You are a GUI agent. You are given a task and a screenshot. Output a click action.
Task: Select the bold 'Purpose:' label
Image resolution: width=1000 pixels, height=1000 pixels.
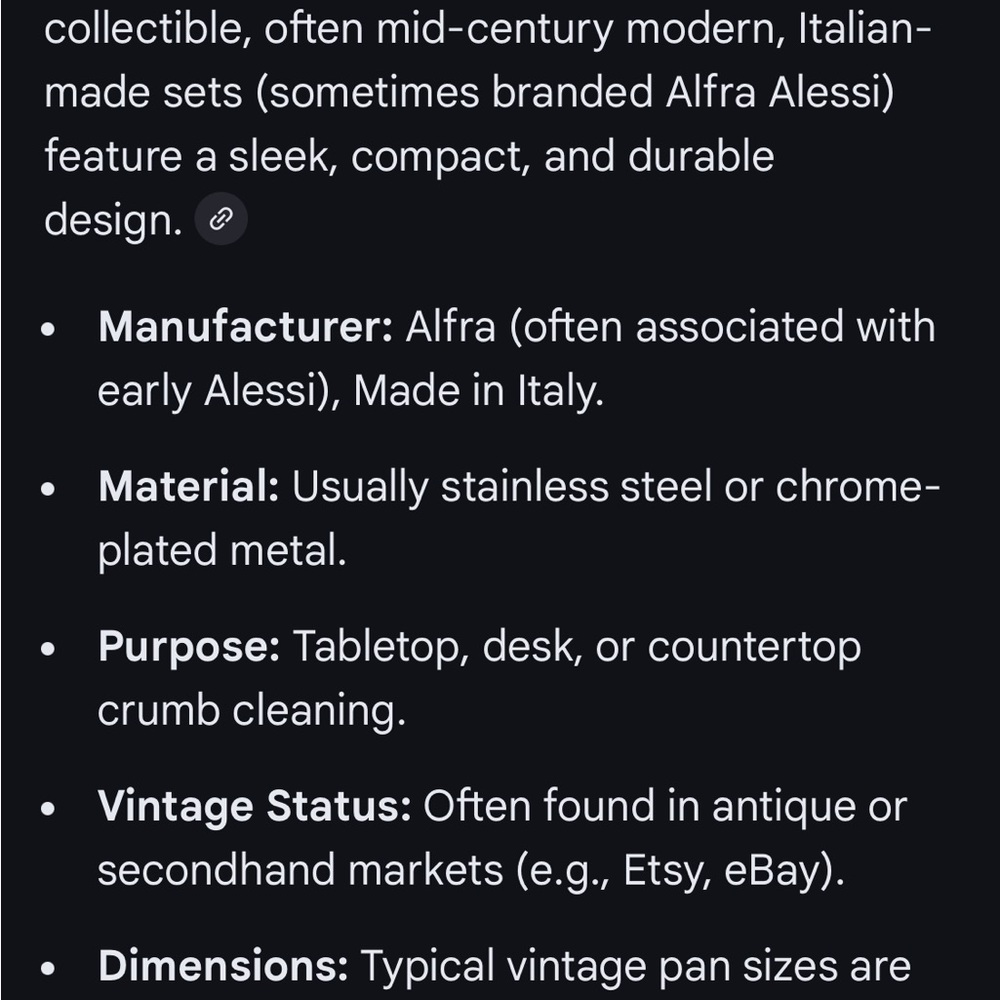tap(189, 647)
